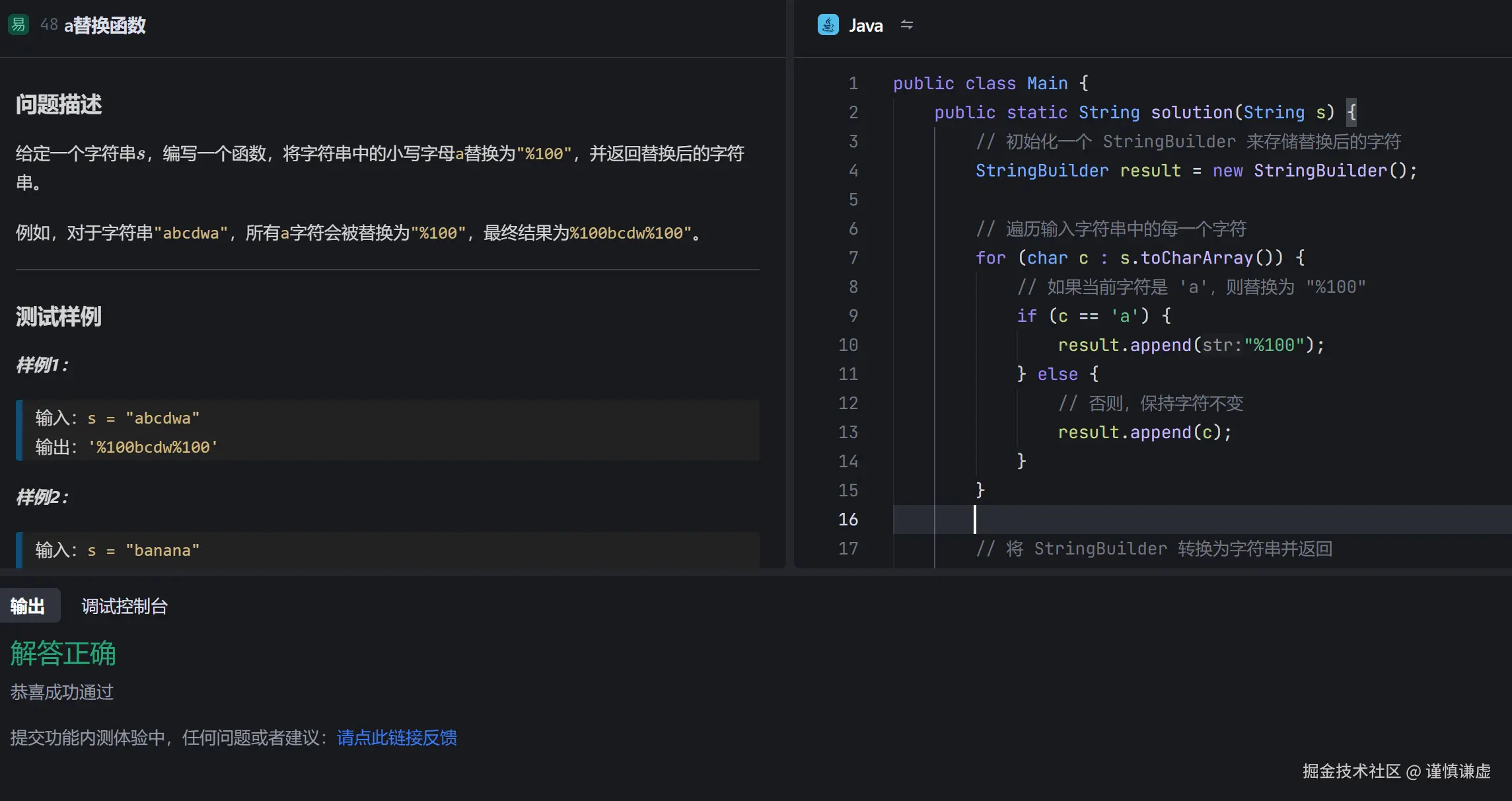Click the 问题描述 heading
This screenshot has height=801, width=1512.
coord(59,104)
